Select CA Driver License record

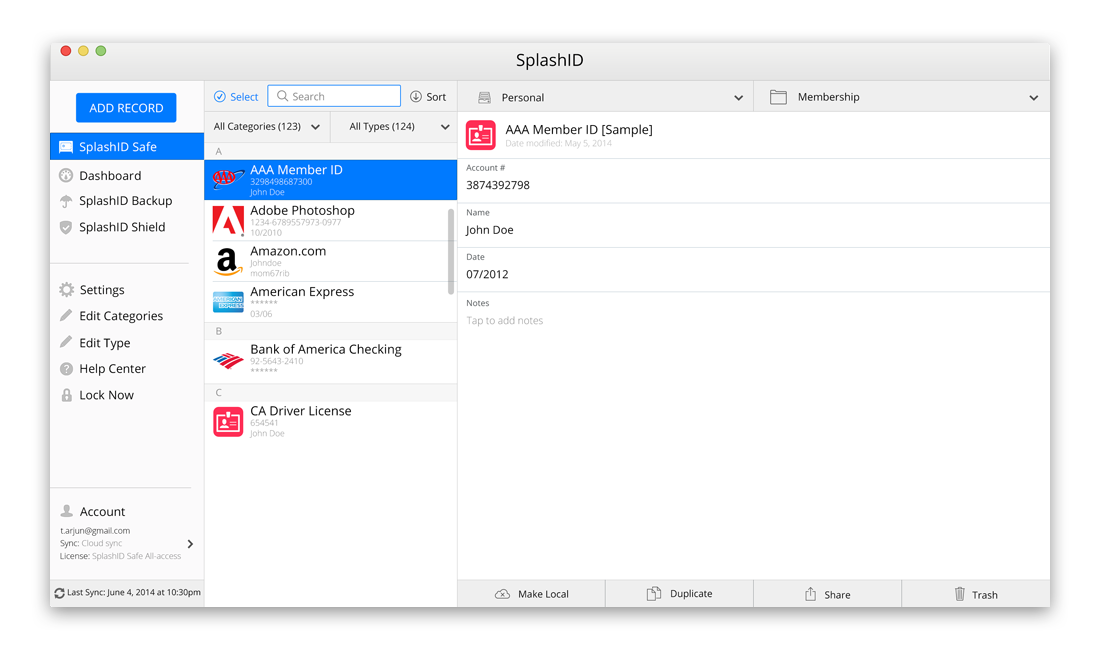point(330,421)
